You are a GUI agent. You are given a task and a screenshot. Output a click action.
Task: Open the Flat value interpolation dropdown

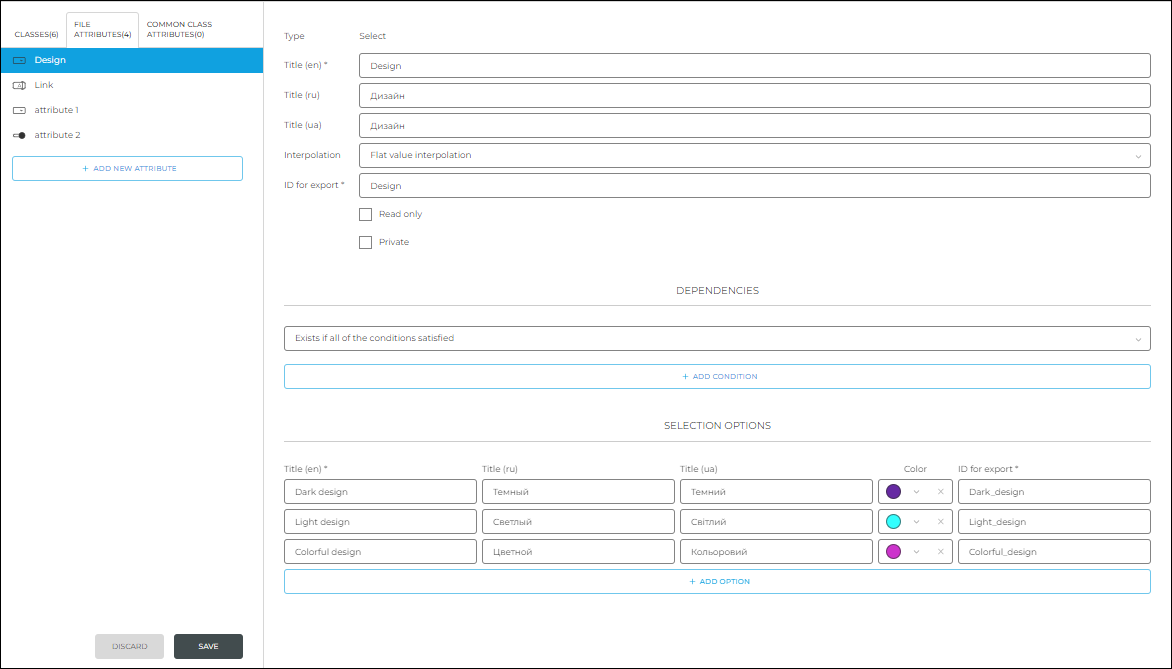[x=754, y=155]
